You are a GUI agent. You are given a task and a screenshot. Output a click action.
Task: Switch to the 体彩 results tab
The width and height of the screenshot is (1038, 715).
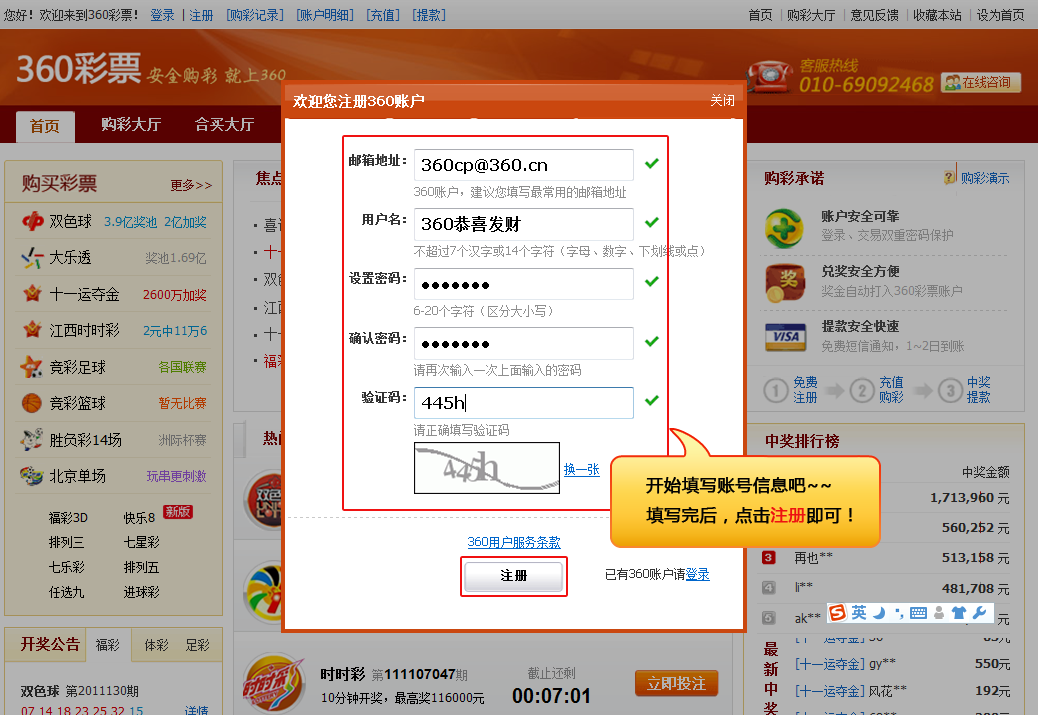click(156, 645)
